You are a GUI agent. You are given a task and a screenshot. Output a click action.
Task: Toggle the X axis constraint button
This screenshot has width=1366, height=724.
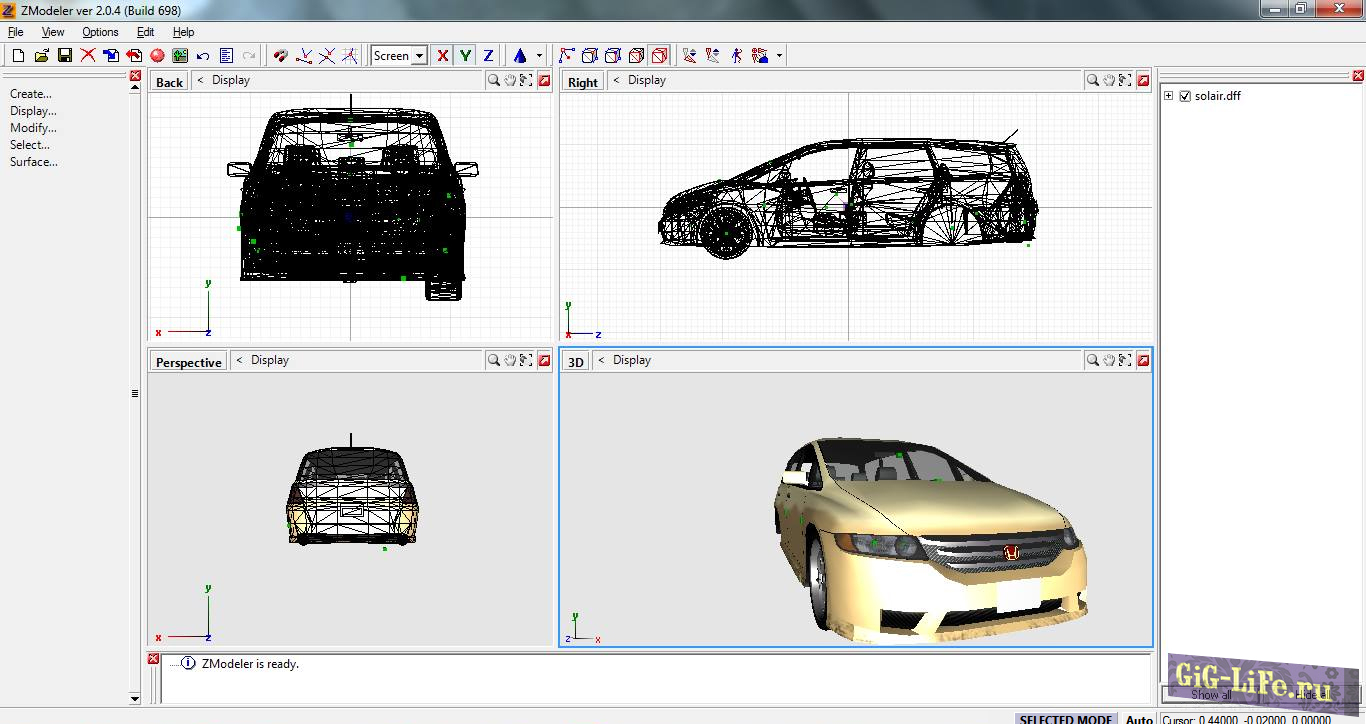point(442,55)
